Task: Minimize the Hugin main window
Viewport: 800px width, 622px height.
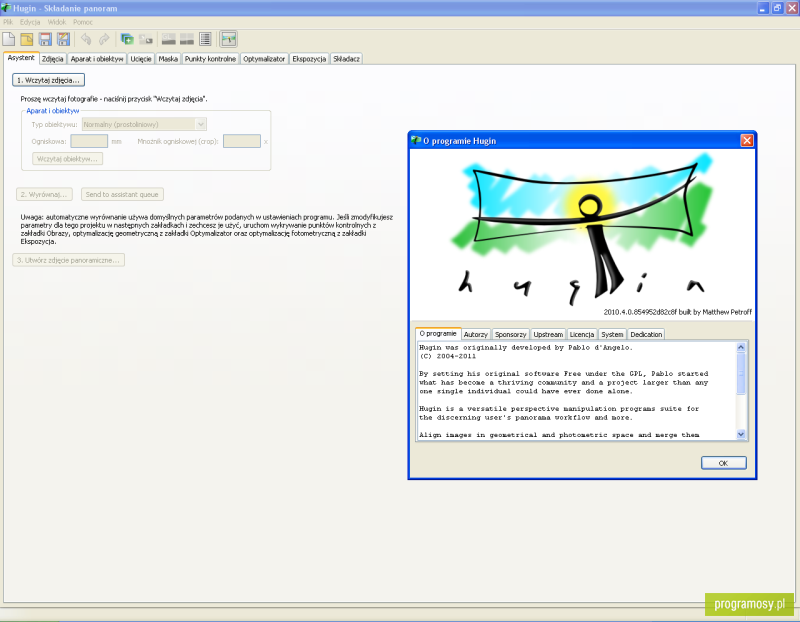Action: [763, 8]
